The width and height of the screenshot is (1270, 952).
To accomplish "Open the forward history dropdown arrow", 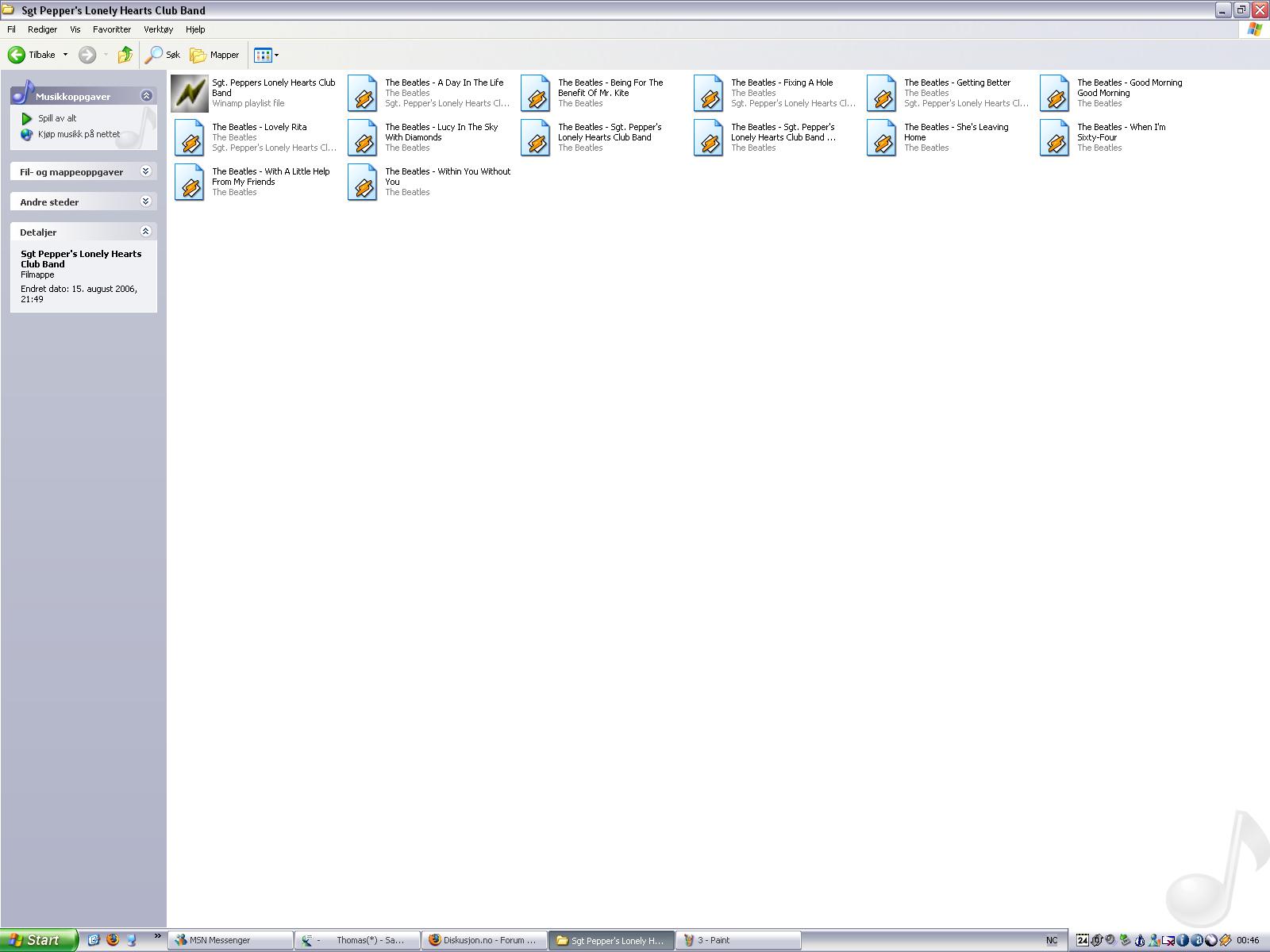I will point(106,55).
